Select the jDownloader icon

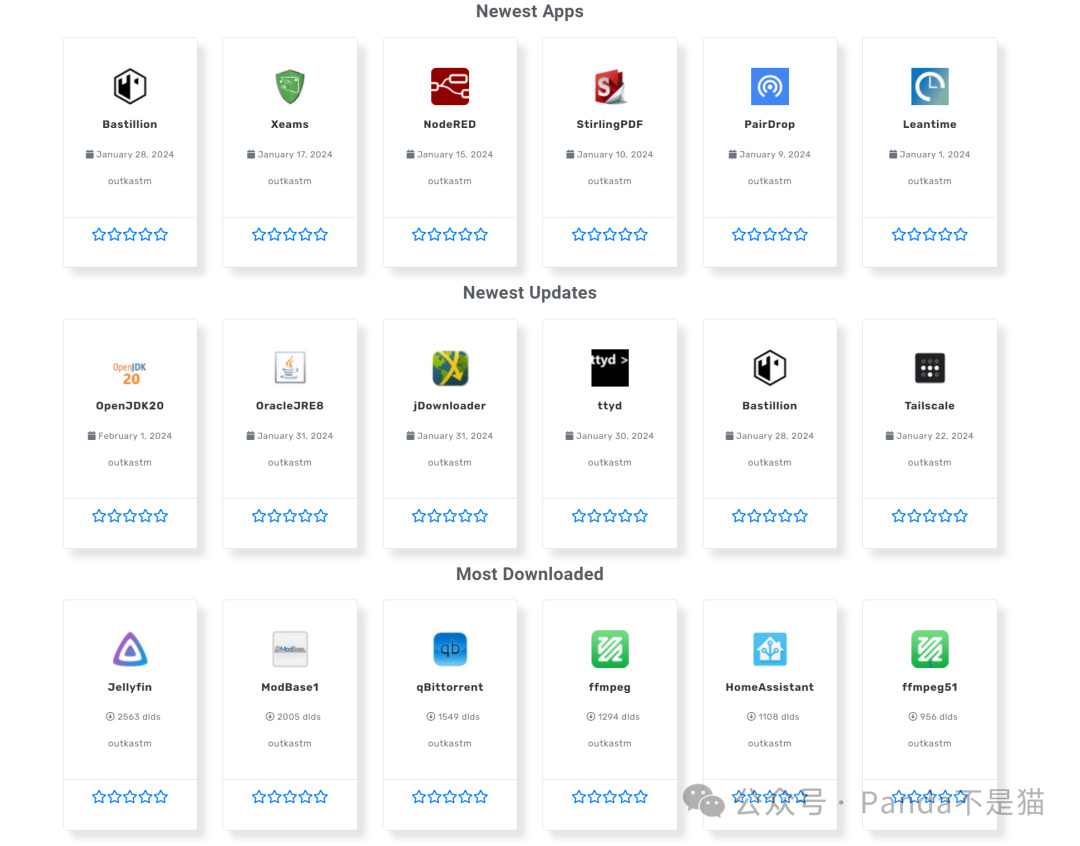pos(450,367)
